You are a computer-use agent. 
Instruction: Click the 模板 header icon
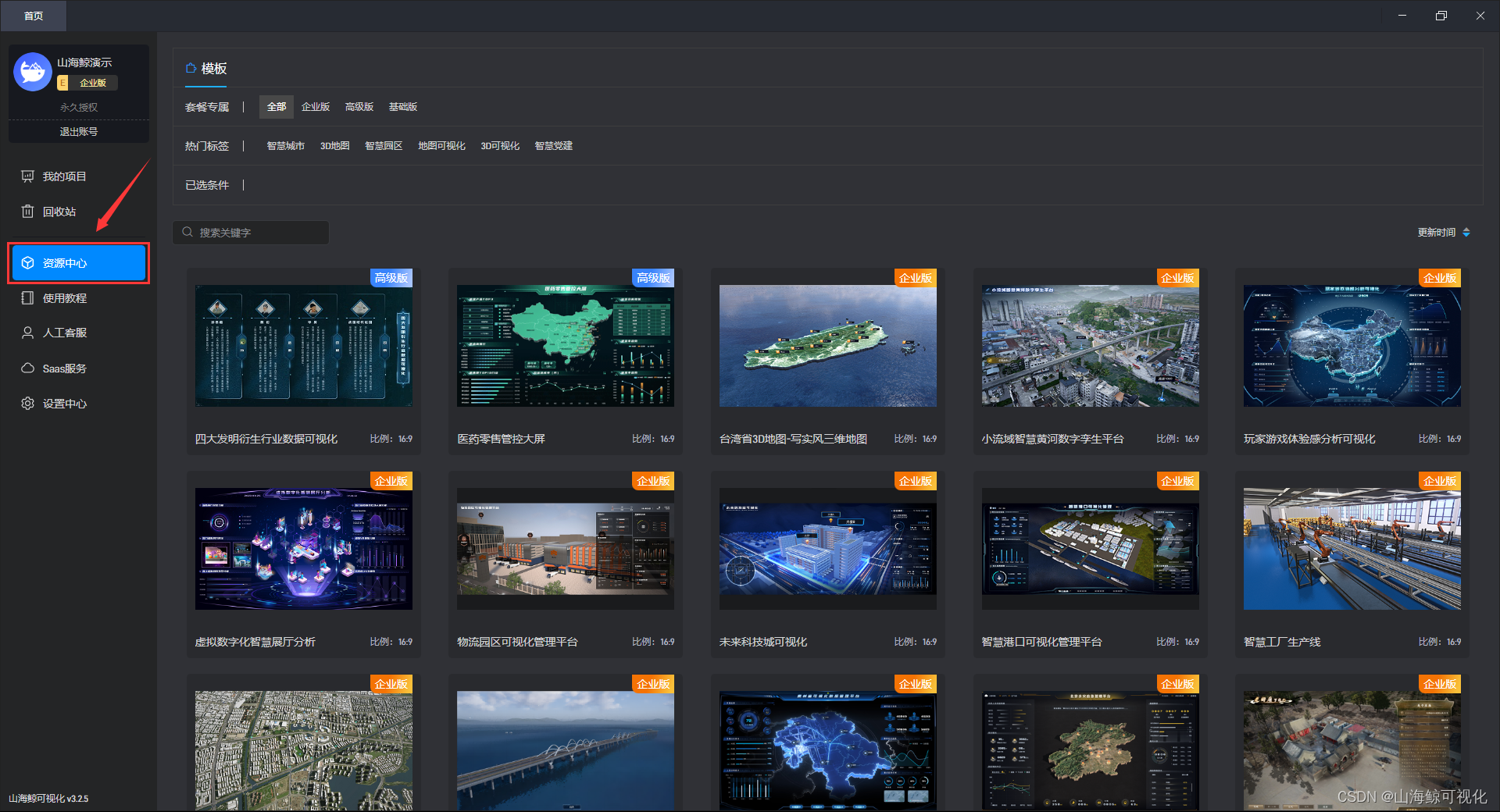[x=191, y=69]
